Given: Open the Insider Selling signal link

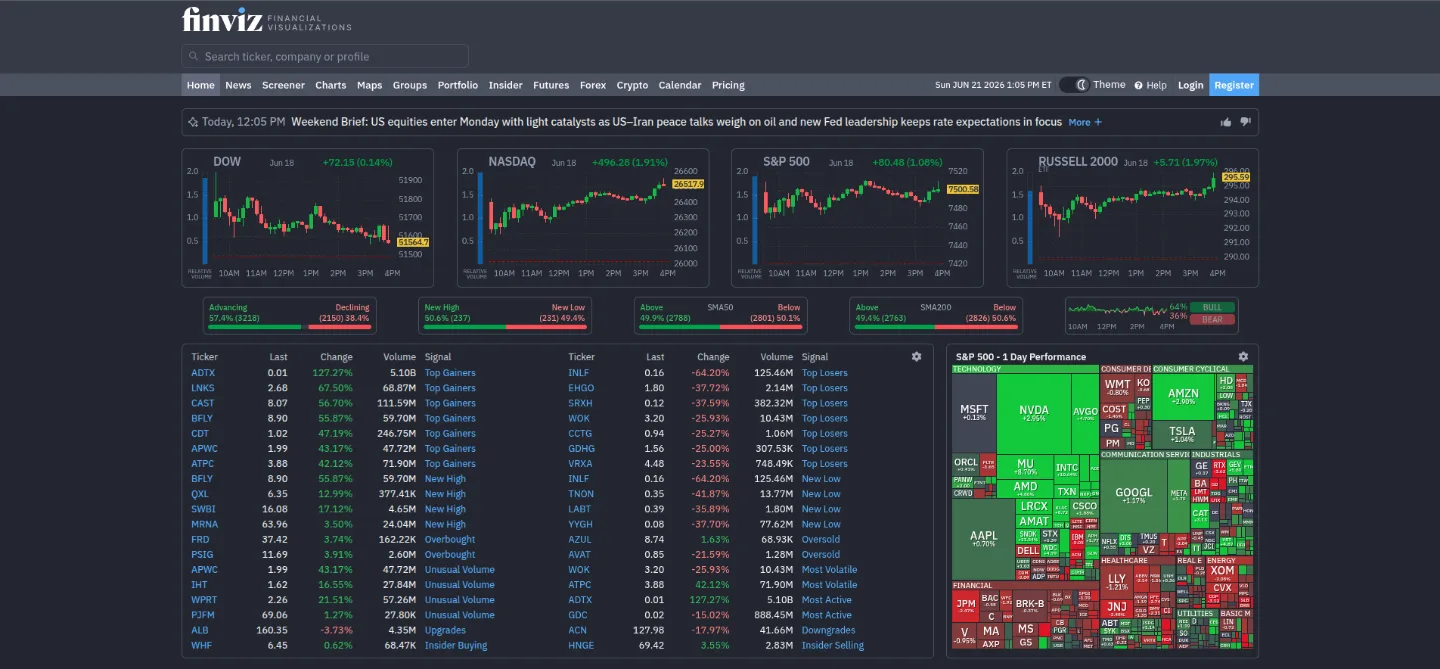Looking at the screenshot, I should click(x=833, y=645).
